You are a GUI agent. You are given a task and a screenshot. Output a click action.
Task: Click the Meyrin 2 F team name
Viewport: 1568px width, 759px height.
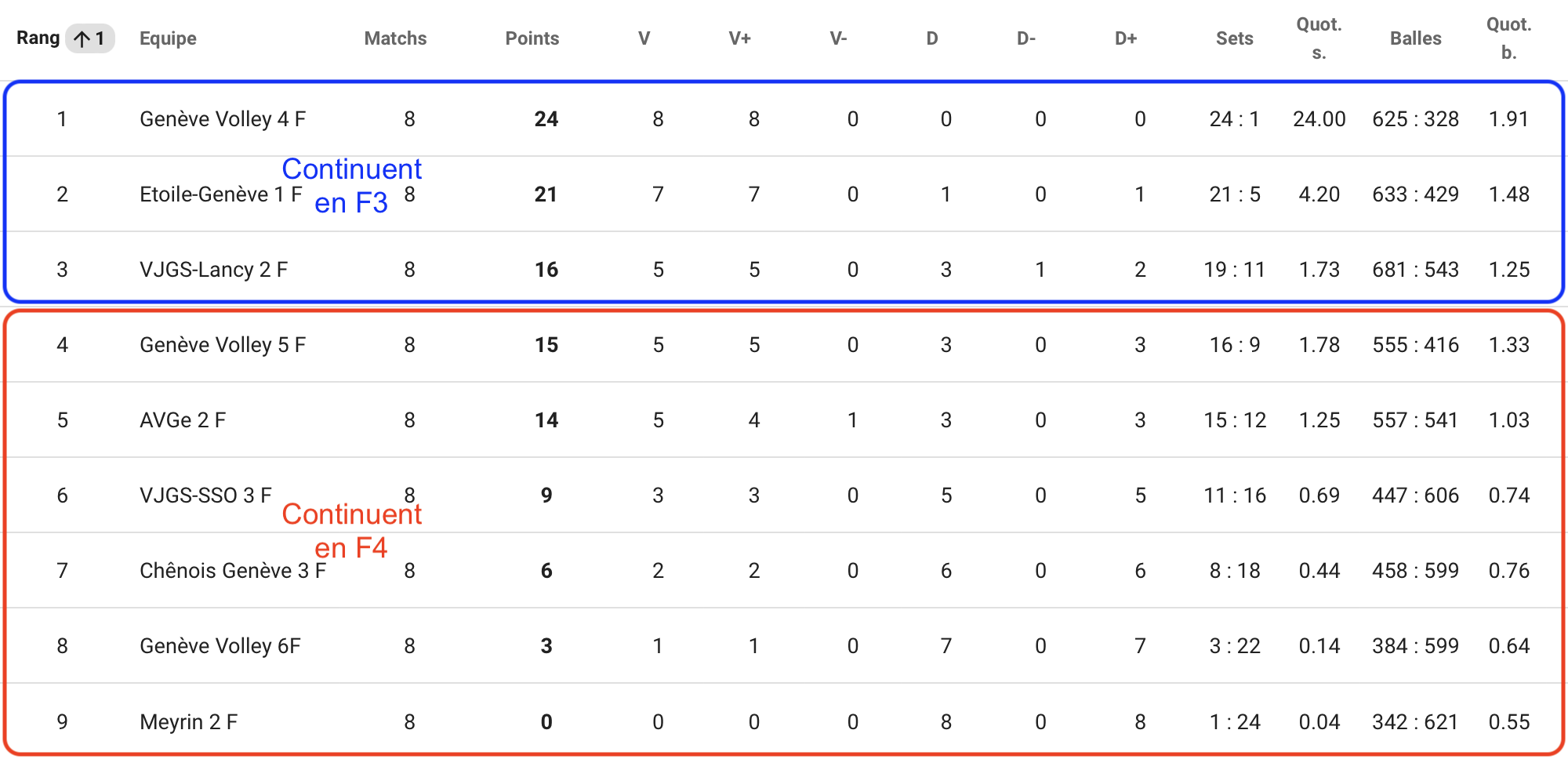click(x=188, y=722)
